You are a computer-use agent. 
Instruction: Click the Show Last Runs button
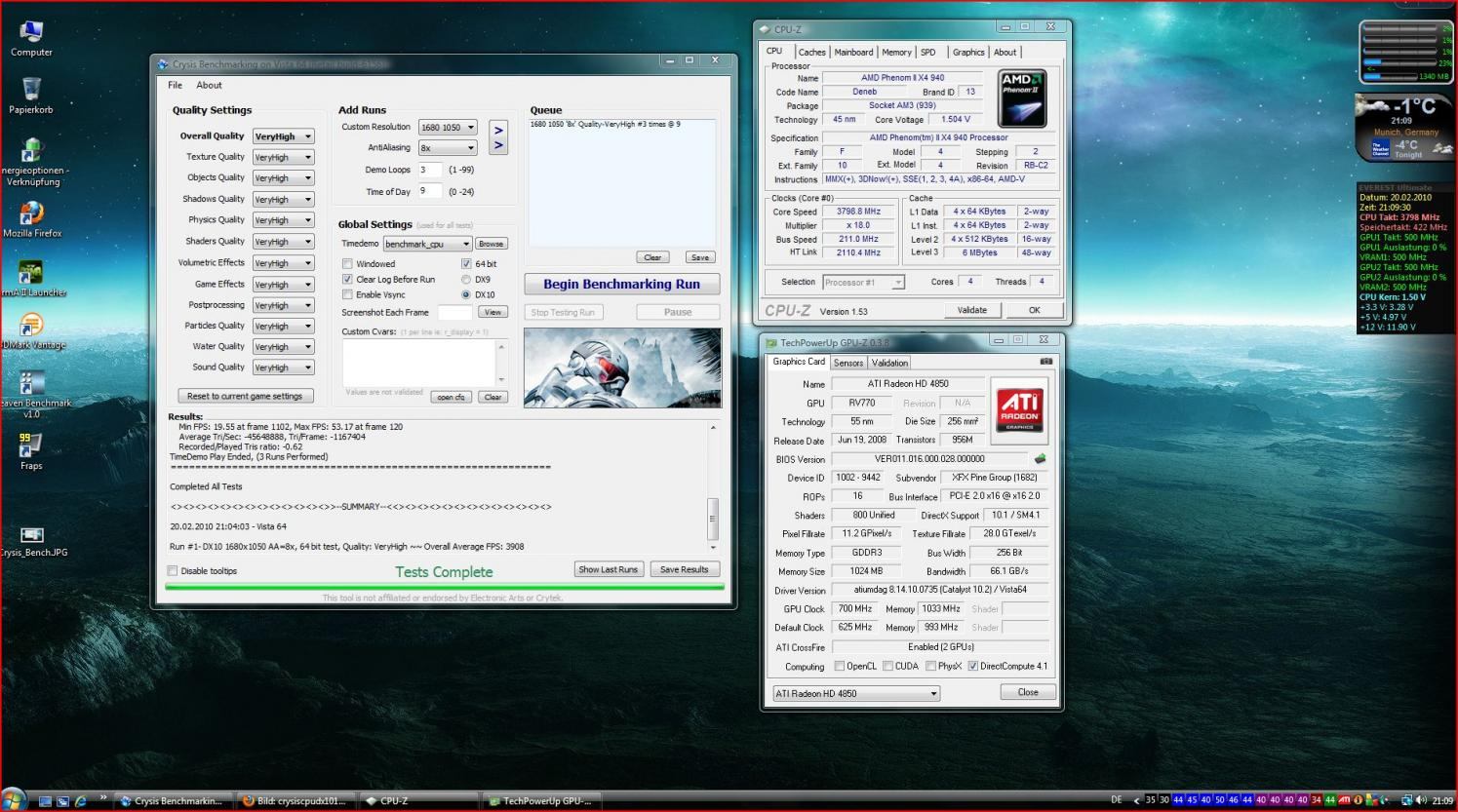coord(609,569)
